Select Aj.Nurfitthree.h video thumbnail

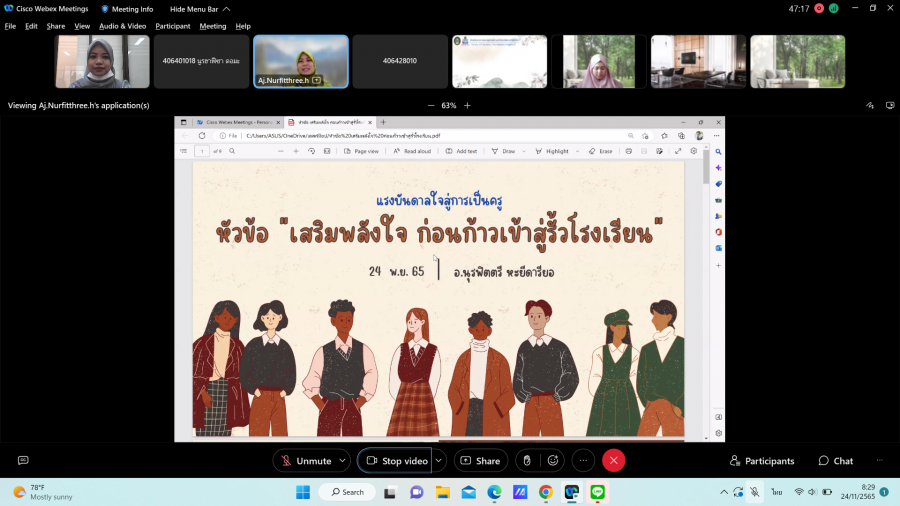point(300,61)
